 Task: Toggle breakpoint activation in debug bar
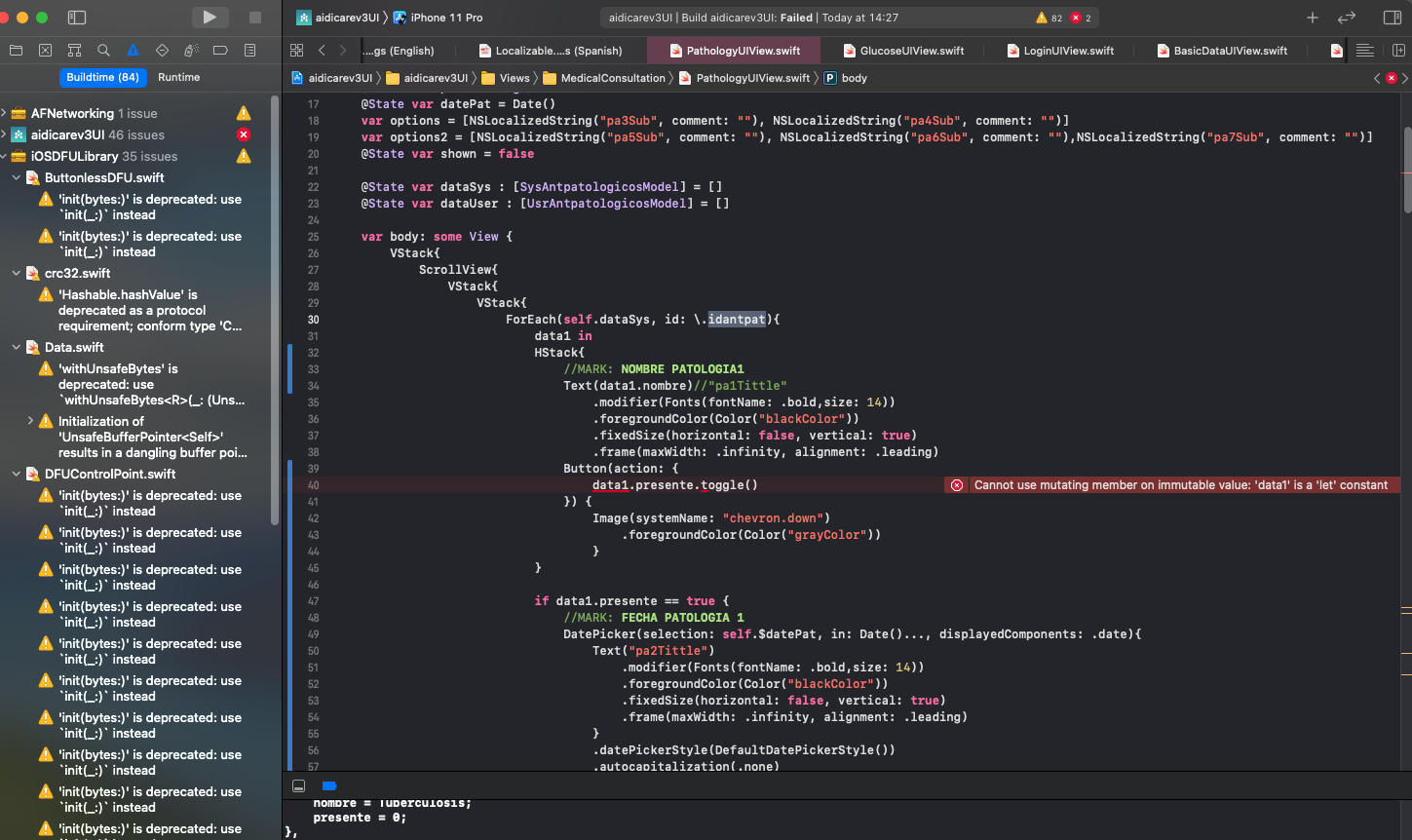pos(329,785)
